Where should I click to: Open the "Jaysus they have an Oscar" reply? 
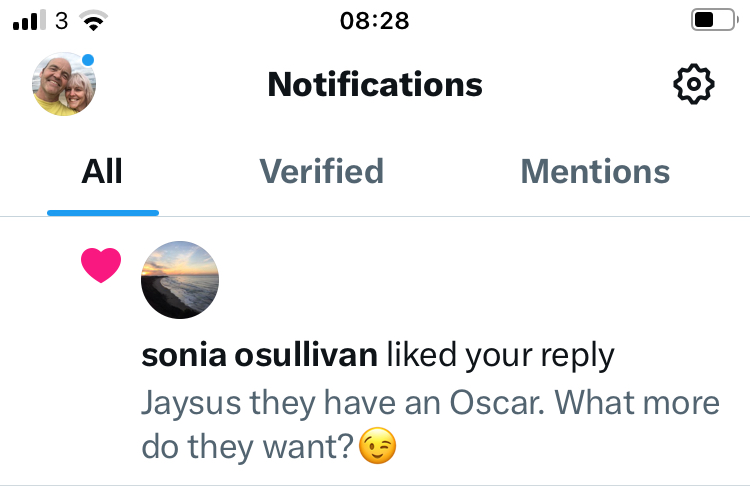point(430,403)
